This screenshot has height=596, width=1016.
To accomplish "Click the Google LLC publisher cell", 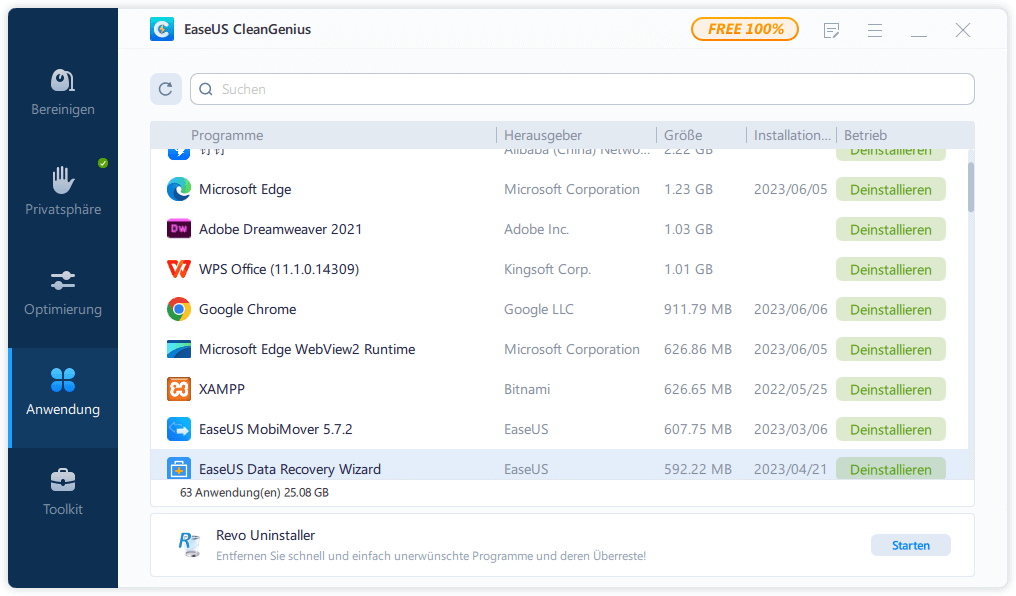I will (x=538, y=310).
